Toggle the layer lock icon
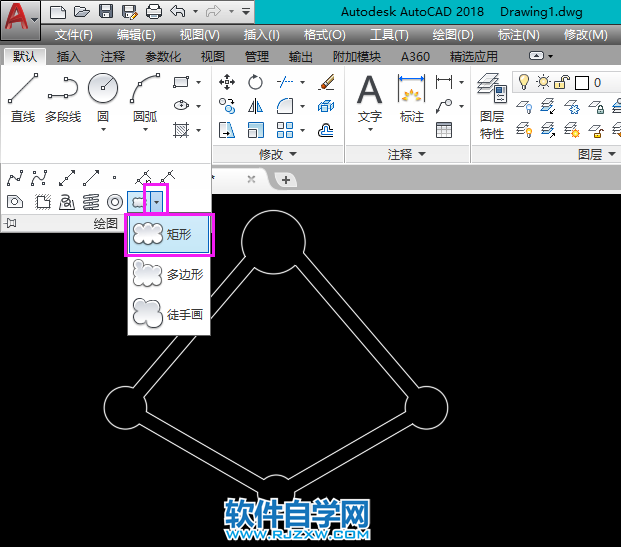 pyautogui.click(x=562, y=82)
